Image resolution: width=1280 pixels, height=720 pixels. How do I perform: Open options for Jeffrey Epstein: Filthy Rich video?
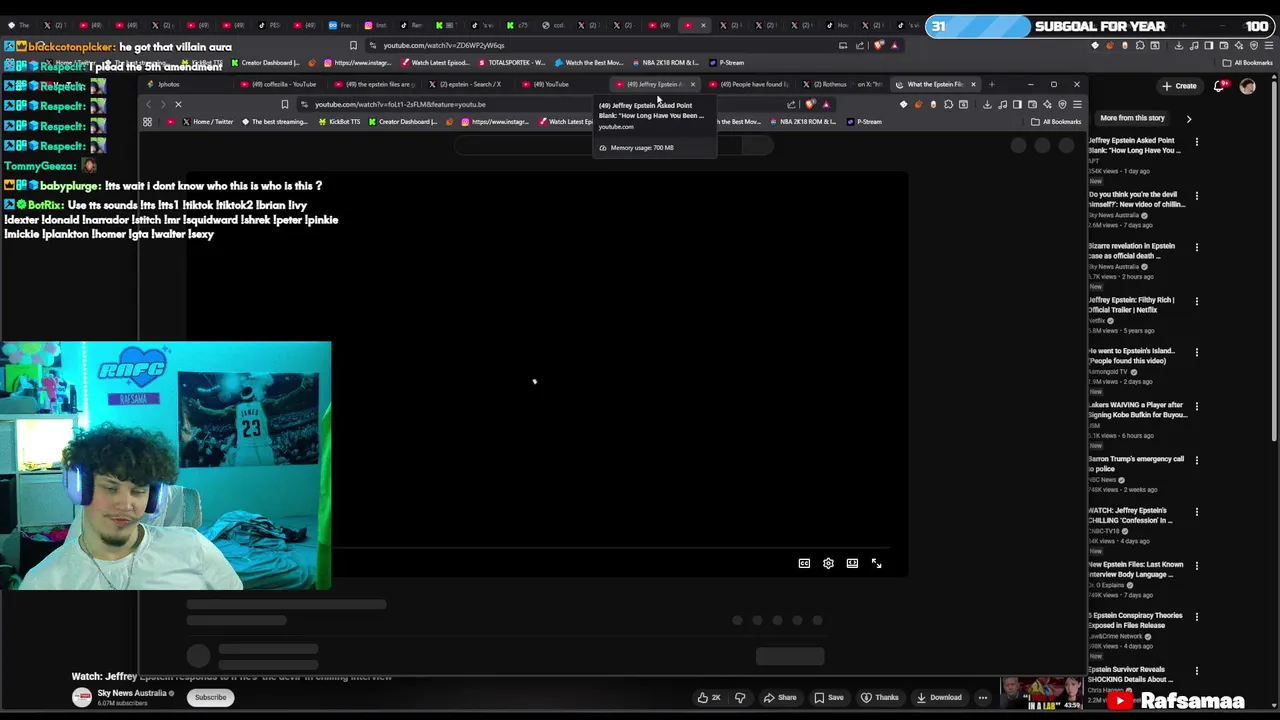click(x=1197, y=301)
